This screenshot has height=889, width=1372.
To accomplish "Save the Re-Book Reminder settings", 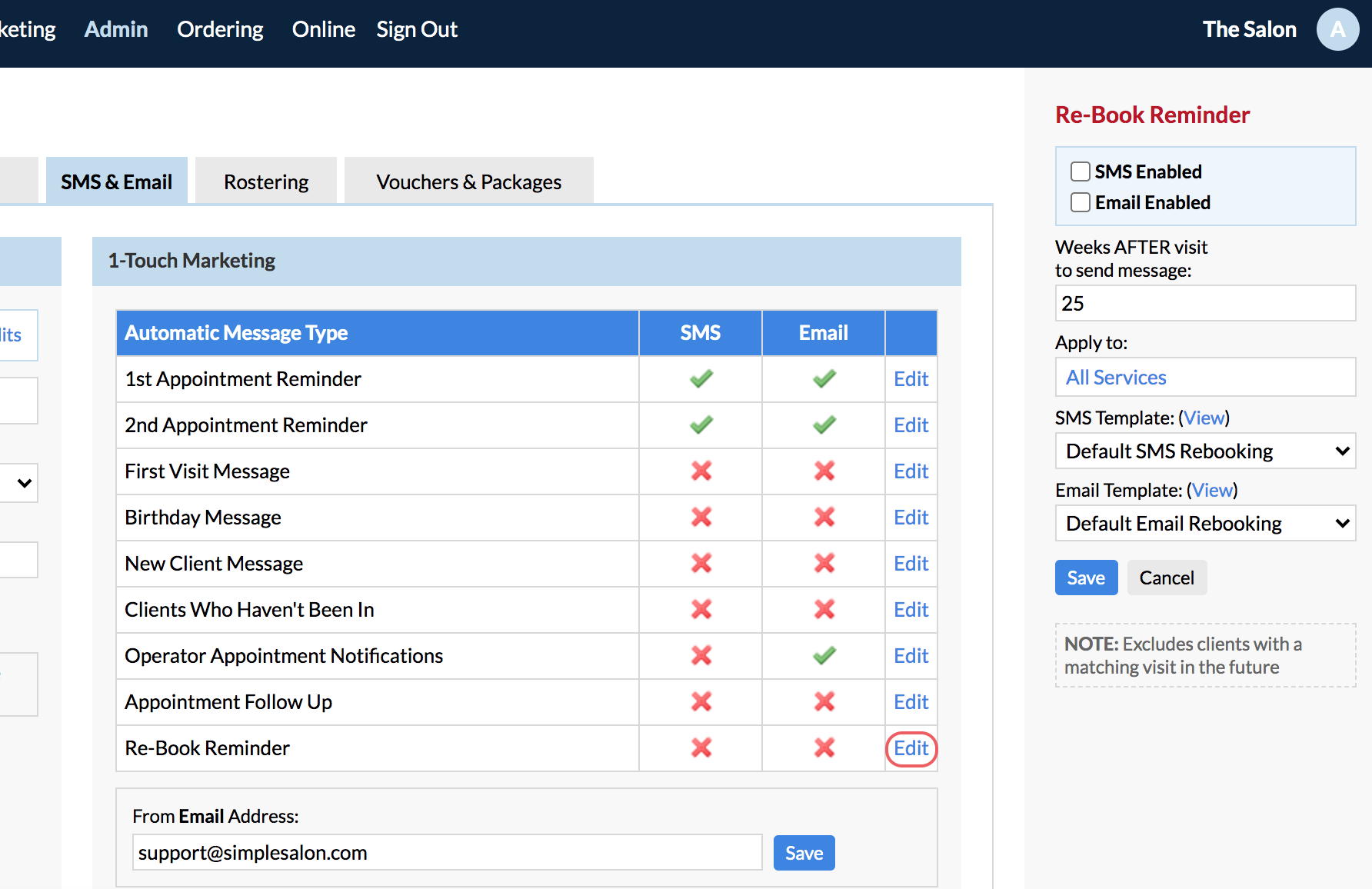I will [1086, 578].
